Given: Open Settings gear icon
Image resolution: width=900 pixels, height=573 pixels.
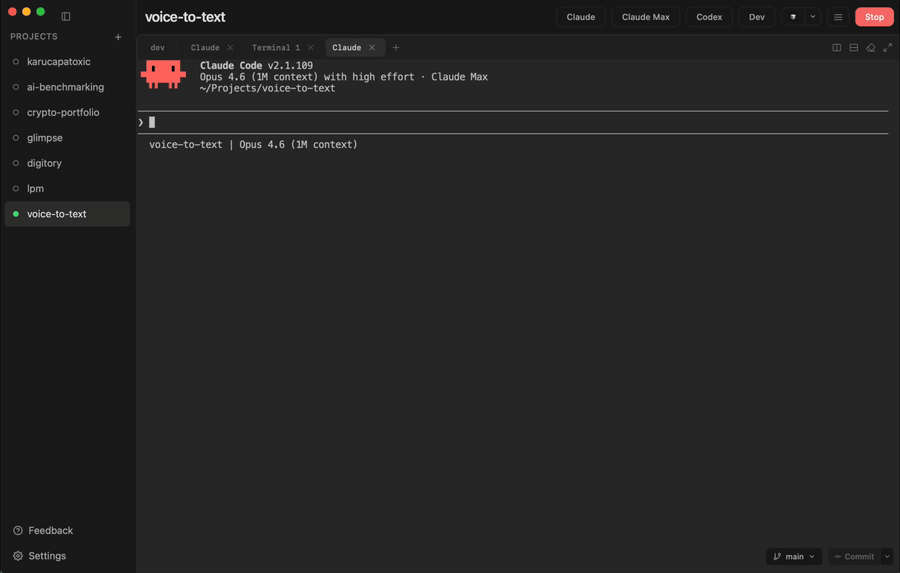Looking at the screenshot, I should coord(18,556).
